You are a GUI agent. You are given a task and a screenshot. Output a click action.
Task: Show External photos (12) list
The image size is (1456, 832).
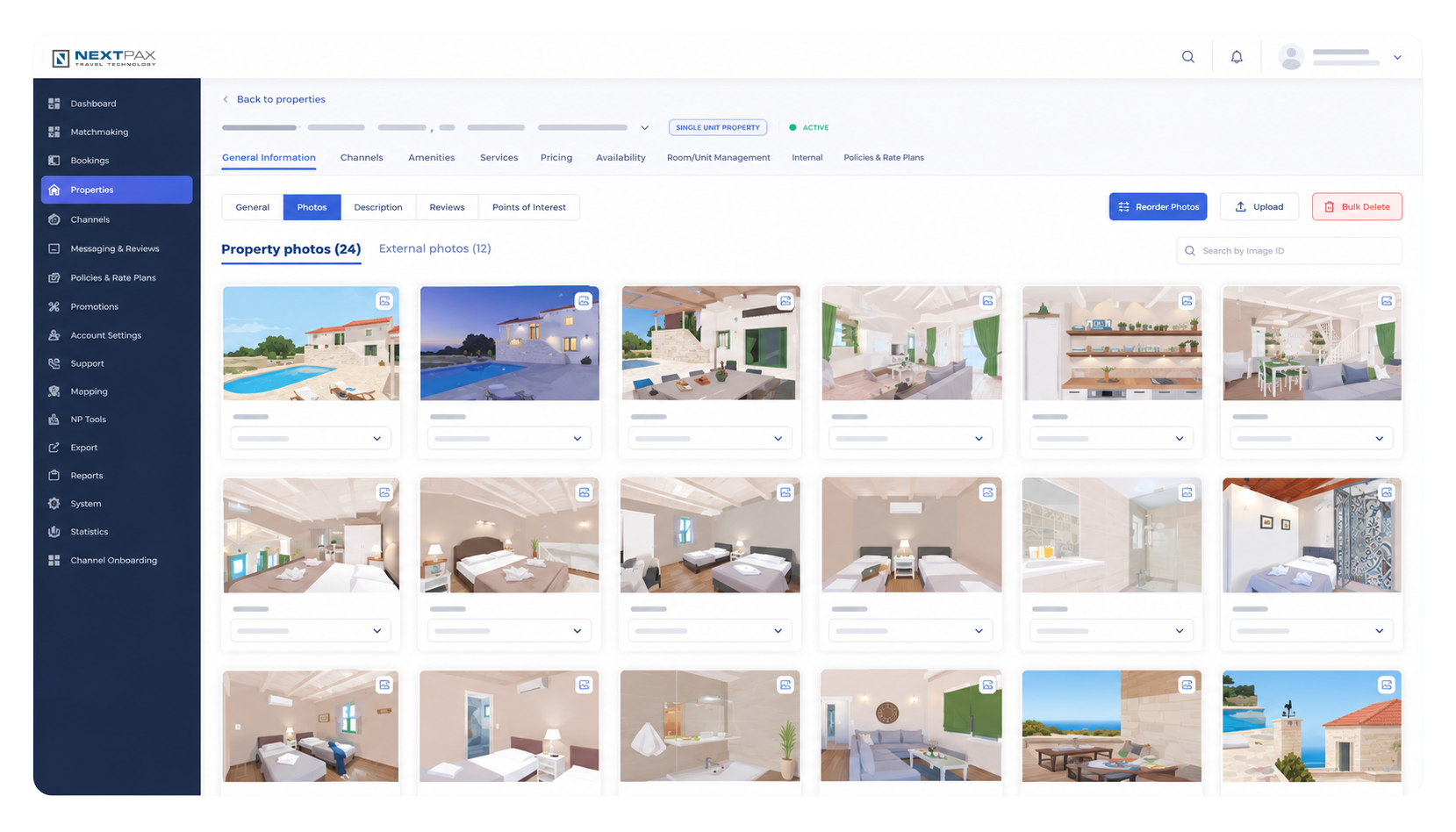[434, 248]
